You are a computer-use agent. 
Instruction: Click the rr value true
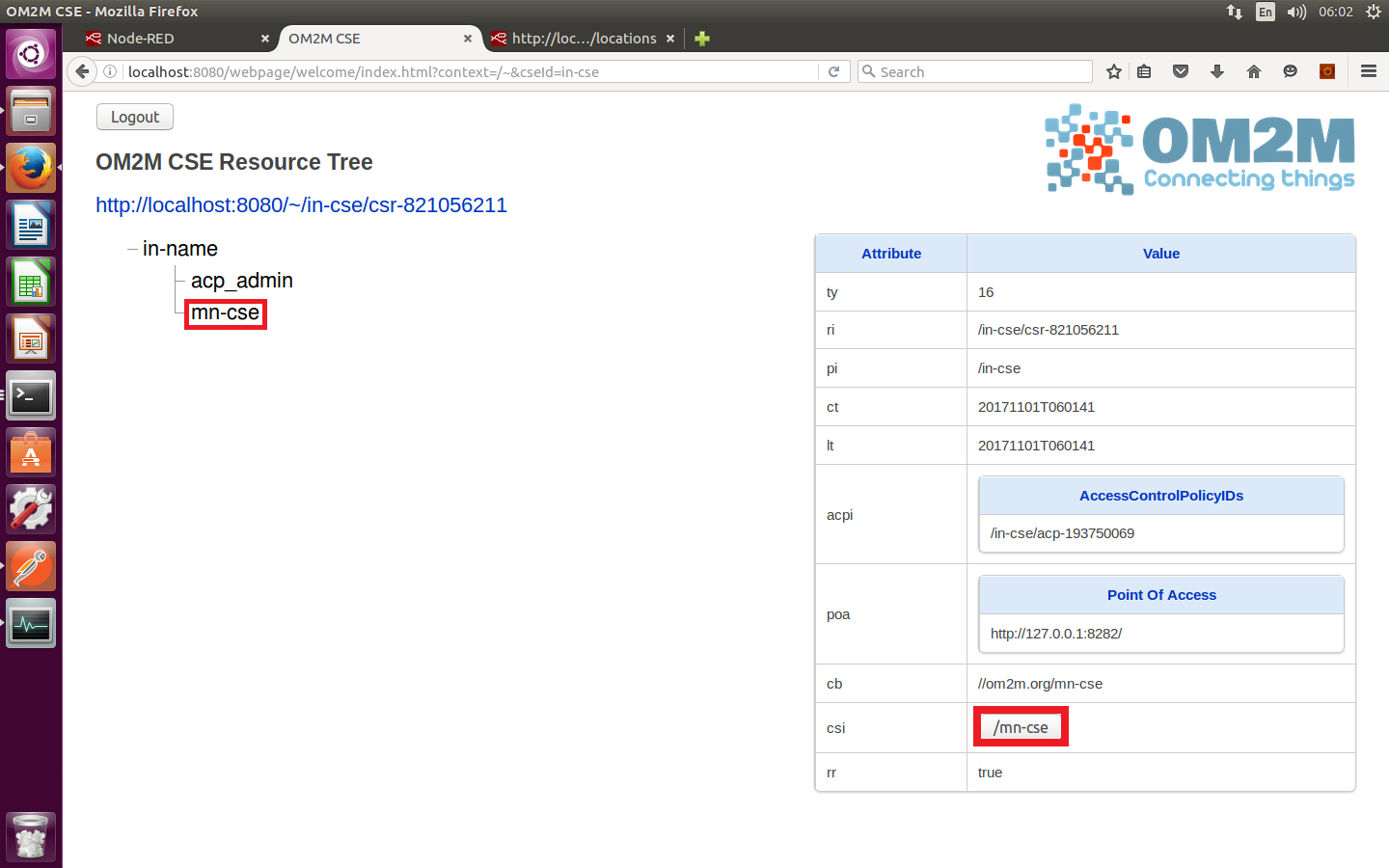990,773
